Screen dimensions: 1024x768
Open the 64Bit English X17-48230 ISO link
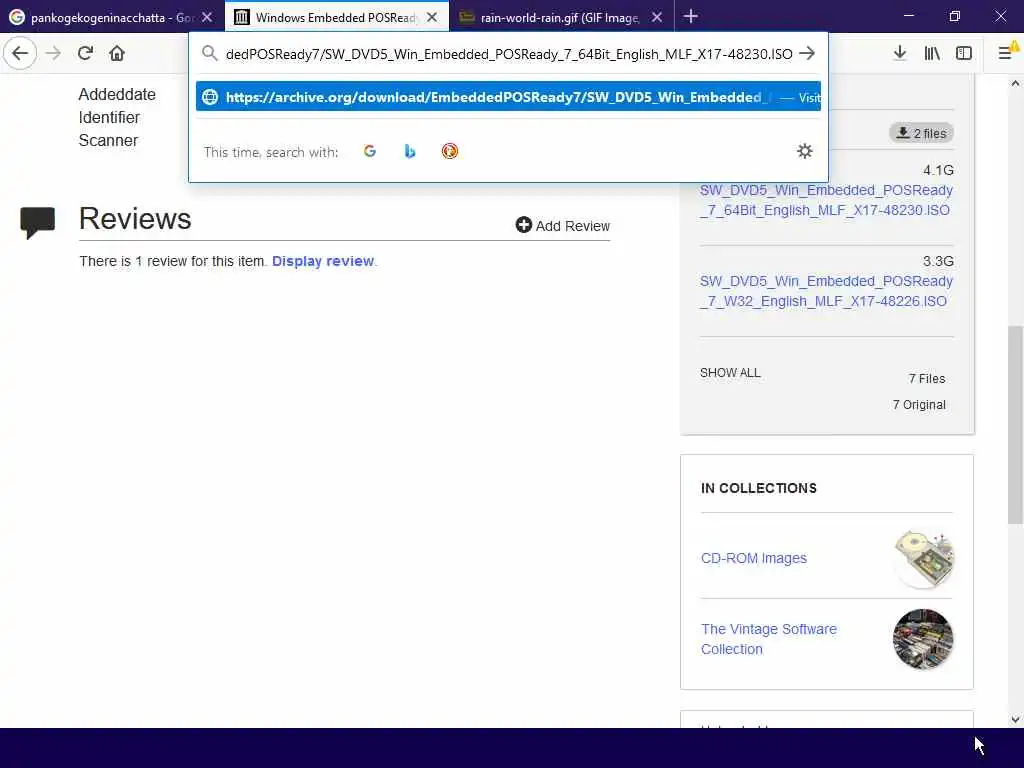coord(826,200)
